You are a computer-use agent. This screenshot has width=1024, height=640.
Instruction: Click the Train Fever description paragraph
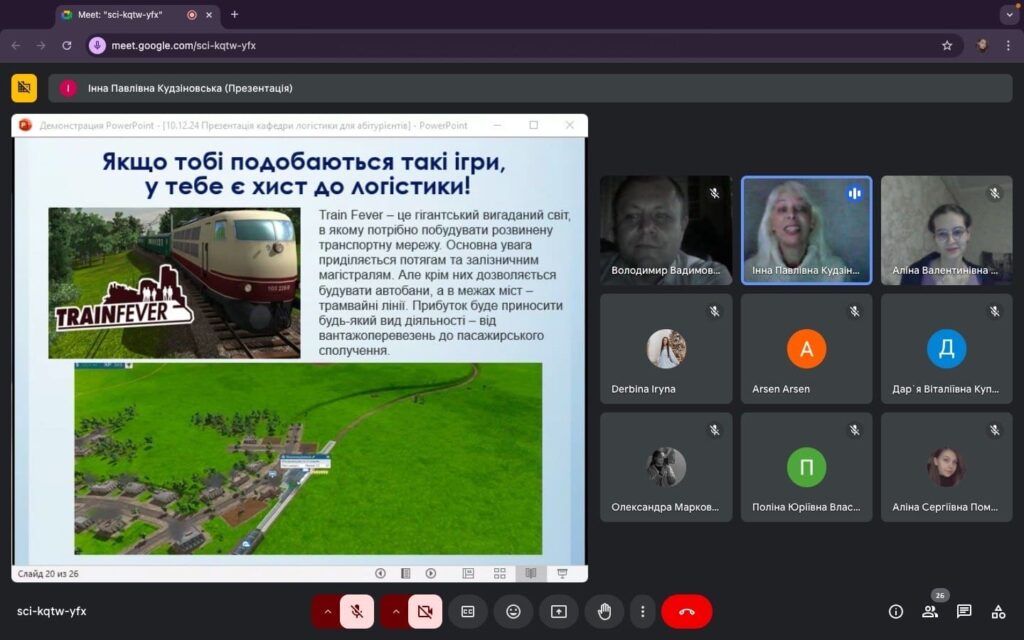pos(445,282)
